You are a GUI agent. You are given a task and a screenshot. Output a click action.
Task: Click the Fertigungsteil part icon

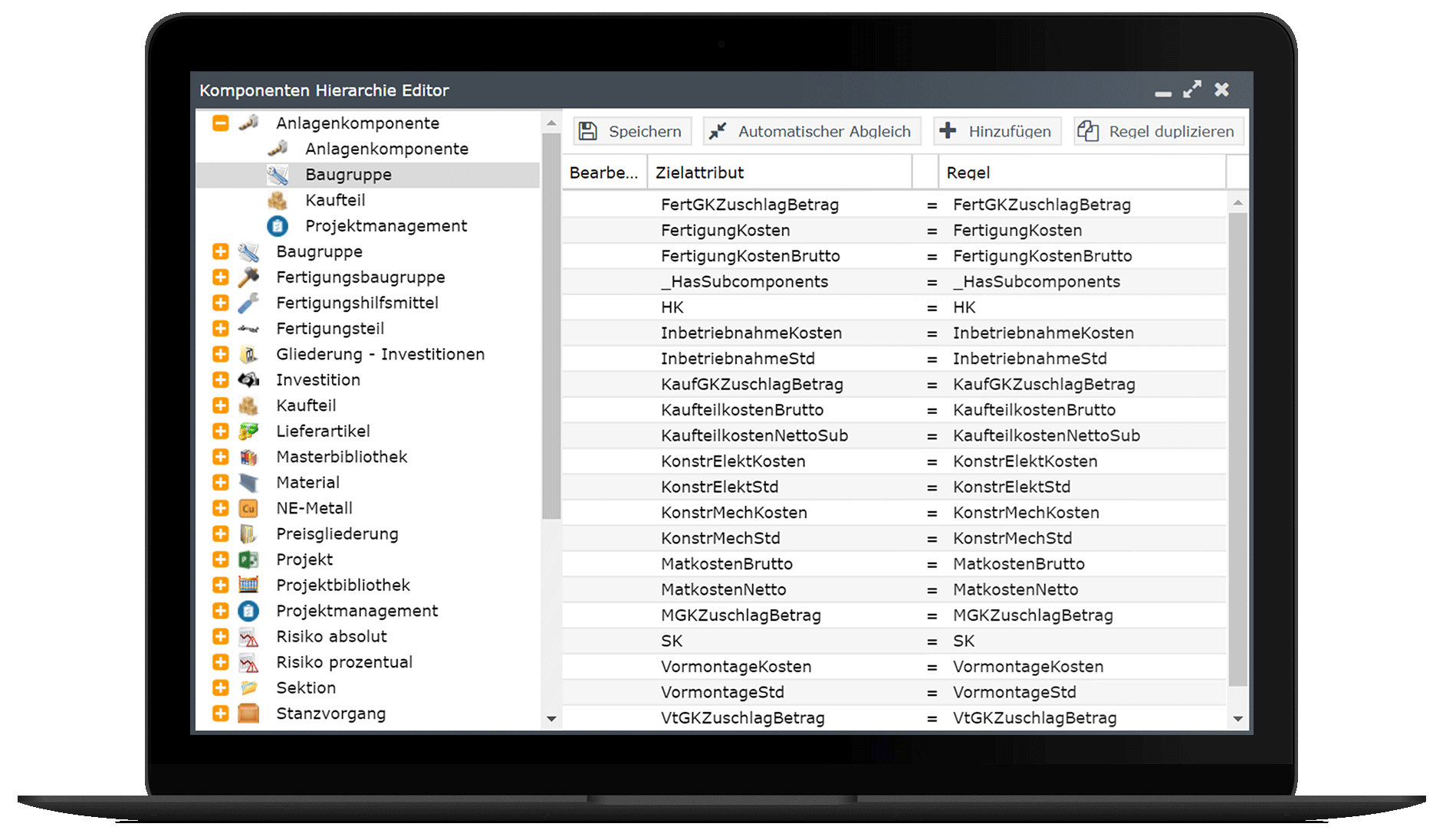248,328
